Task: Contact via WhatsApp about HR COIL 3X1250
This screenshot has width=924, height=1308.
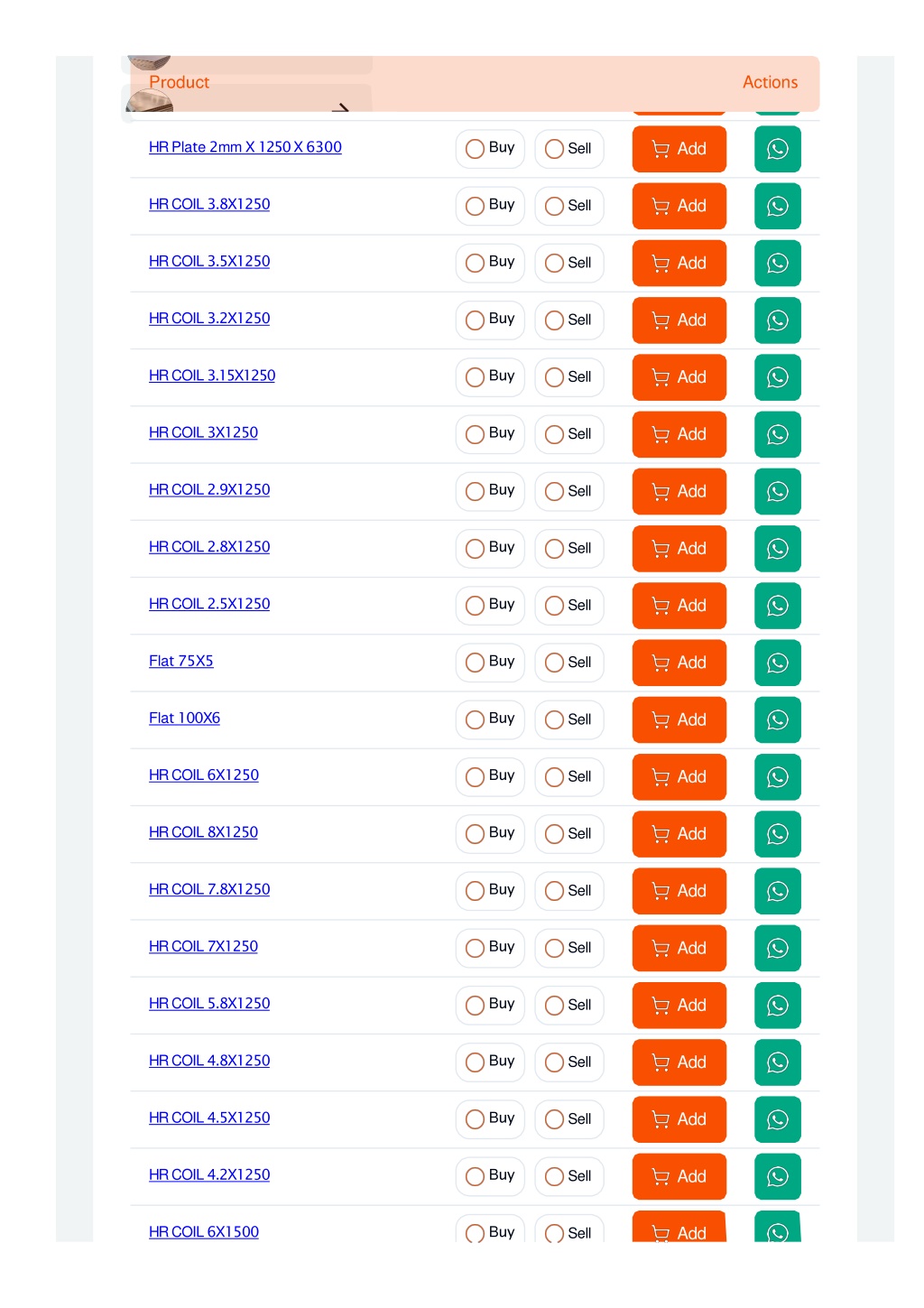Action: point(777,434)
